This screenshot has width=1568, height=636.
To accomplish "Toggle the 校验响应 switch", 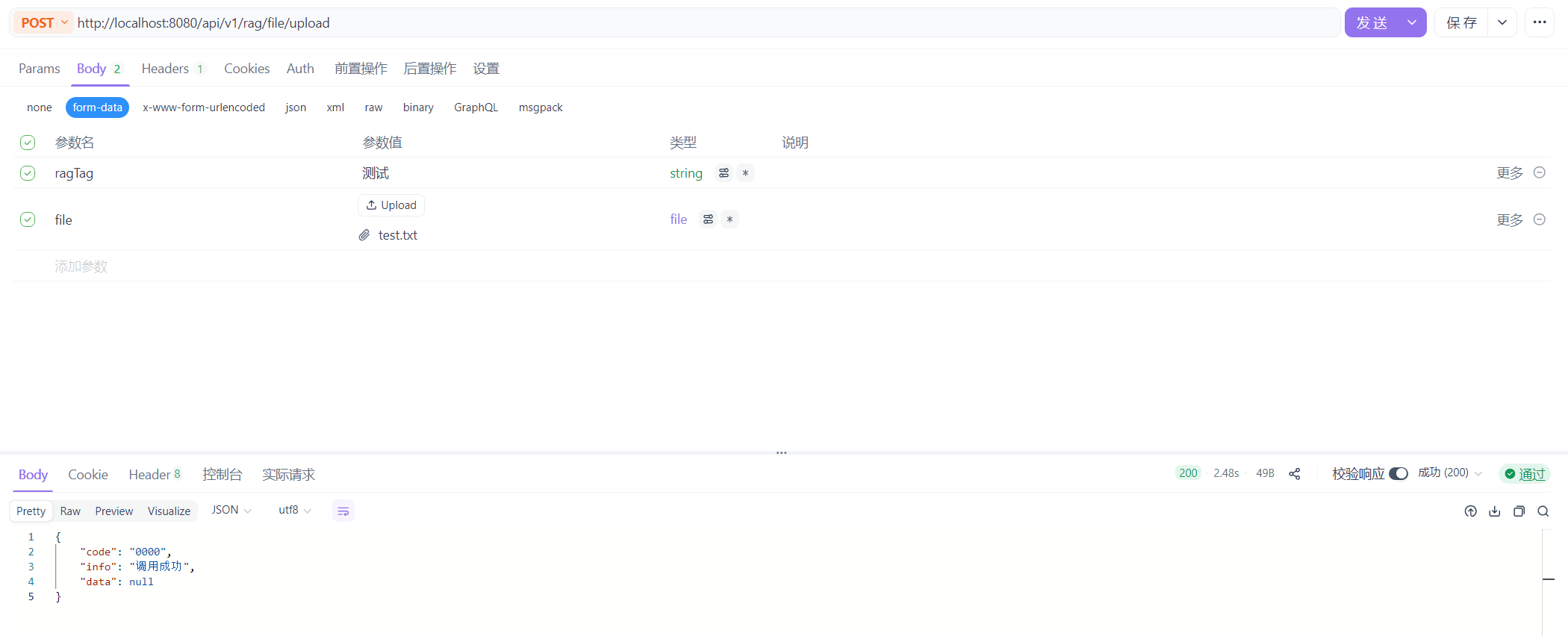I will [1399, 474].
